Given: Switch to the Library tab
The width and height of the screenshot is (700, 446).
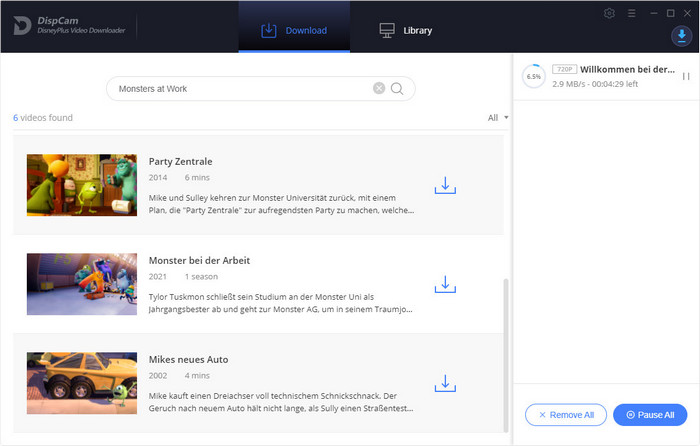Looking at the screenshot, I should tap(405, 30).
